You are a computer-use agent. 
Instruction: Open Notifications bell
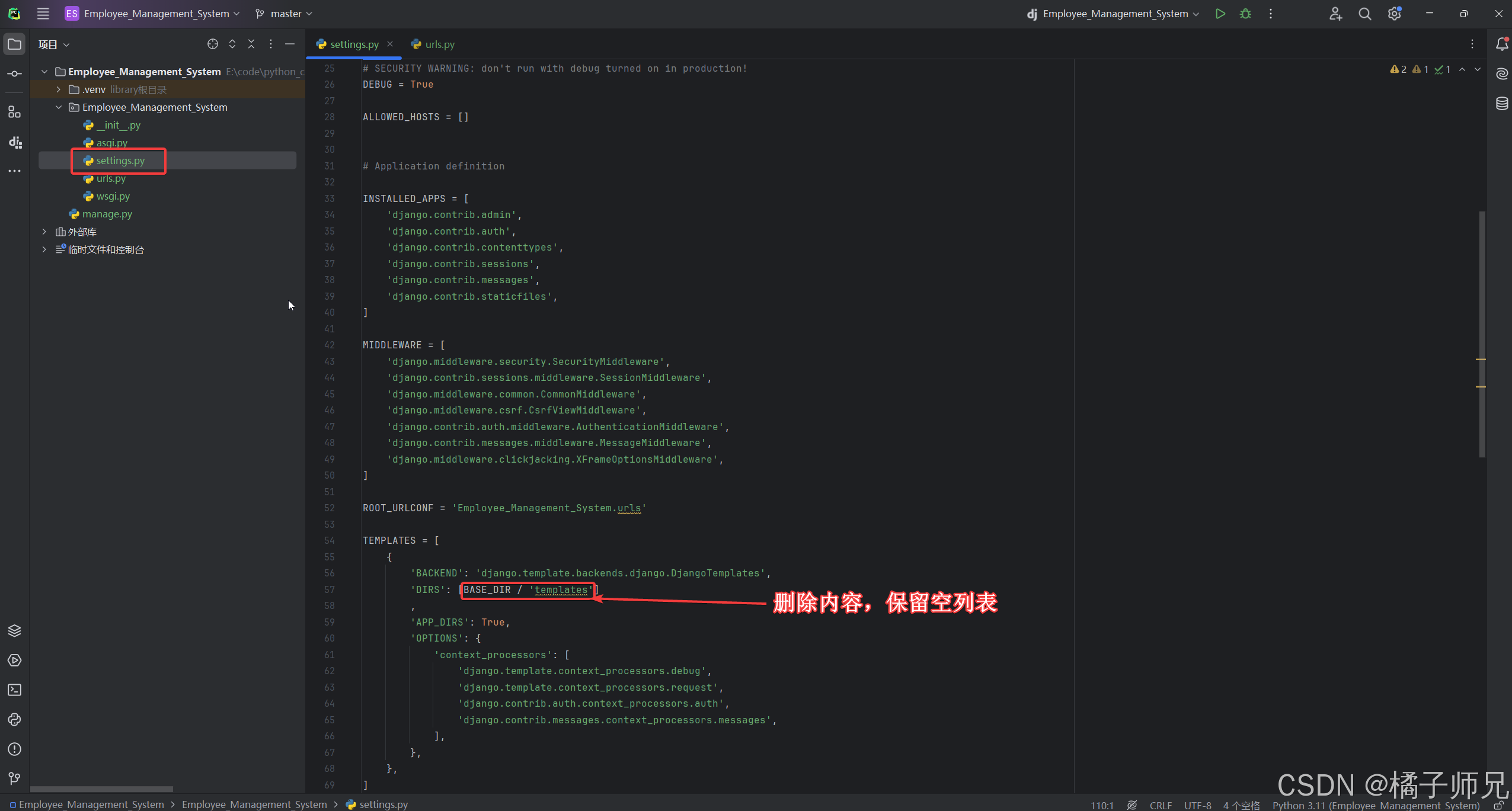tap(1502, 44)
